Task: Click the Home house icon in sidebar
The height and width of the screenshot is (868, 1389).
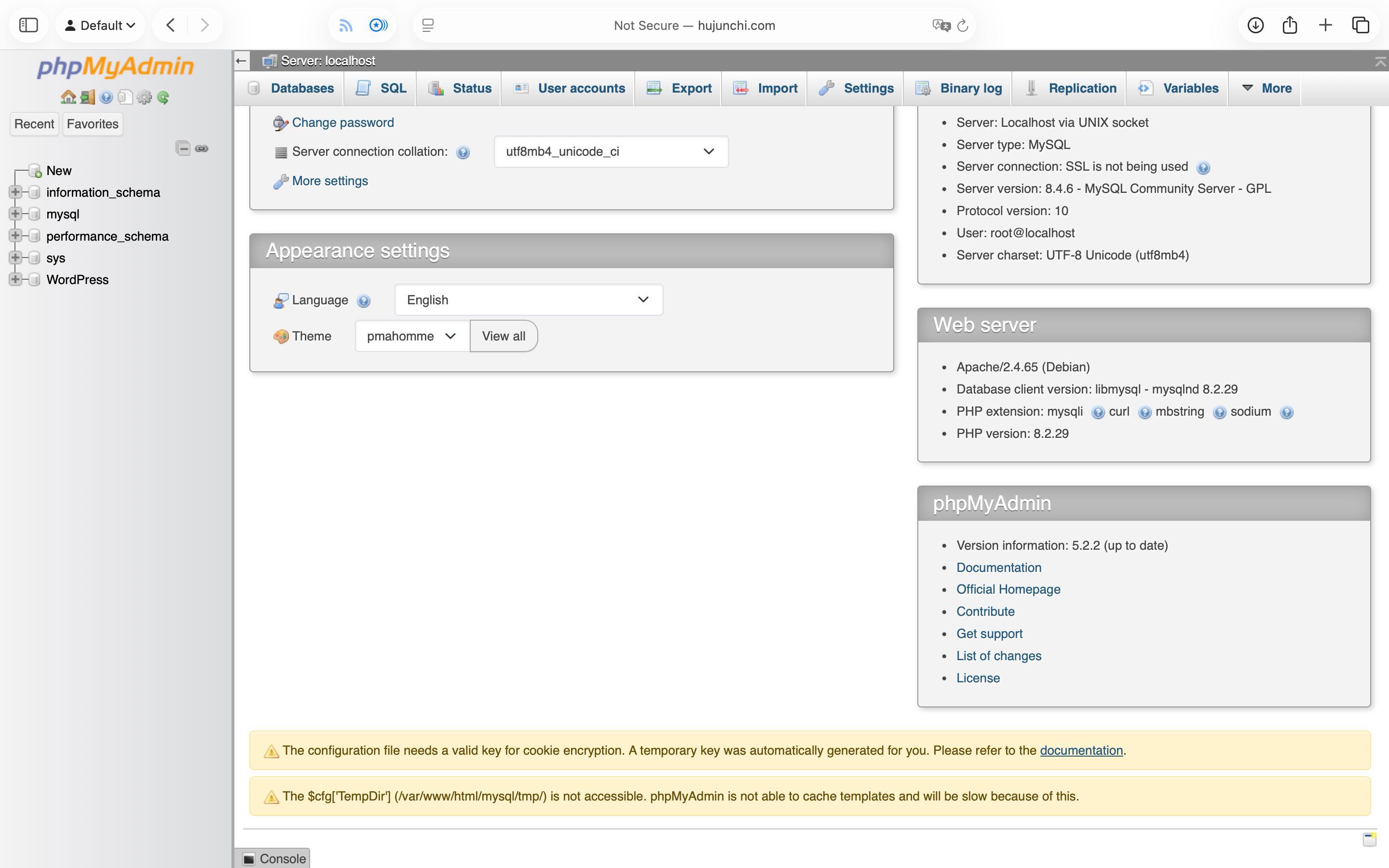Action: 68,97
